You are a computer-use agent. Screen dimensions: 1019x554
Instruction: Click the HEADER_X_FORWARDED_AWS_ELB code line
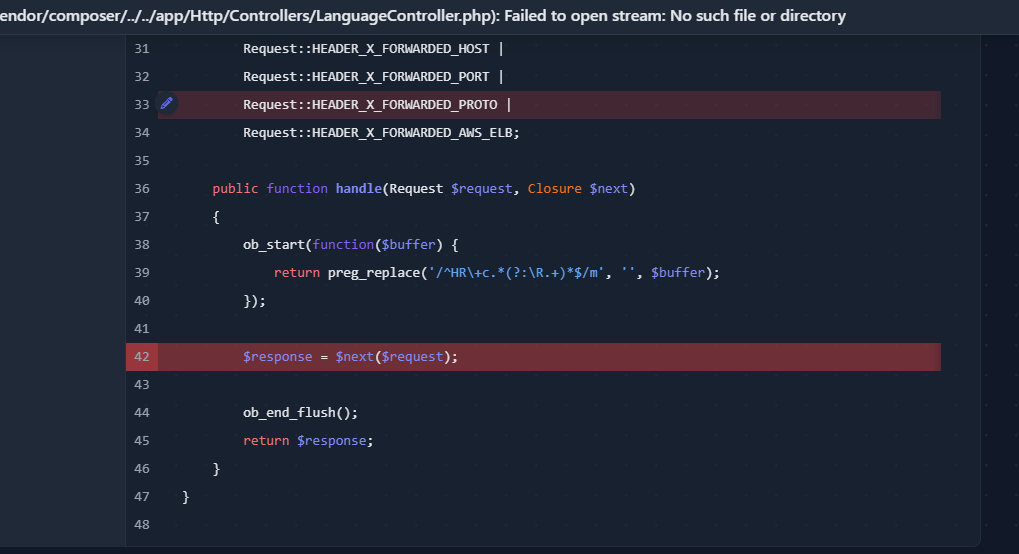tap(380, 132)
